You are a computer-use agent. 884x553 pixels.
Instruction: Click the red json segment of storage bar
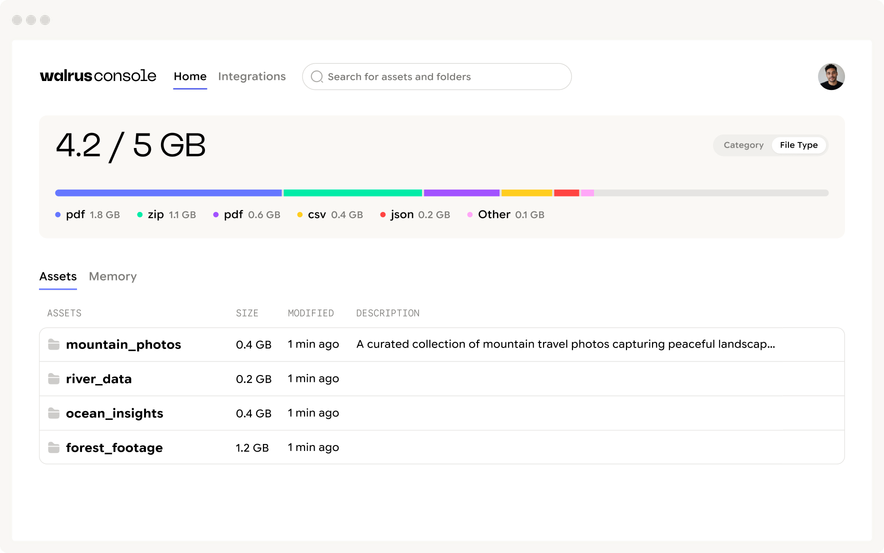tap(567, 193)
